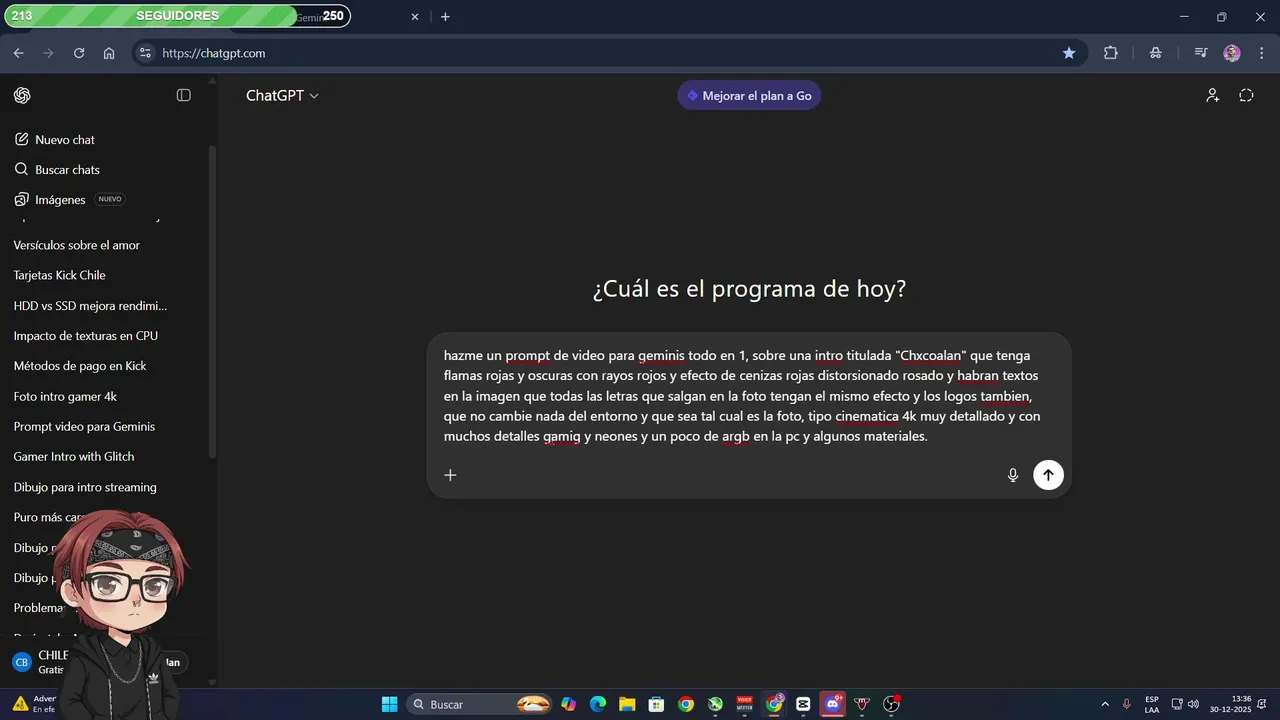This screenshot has height=720, width=1280.
Task: Reload the page
Action: coord(79,53)
